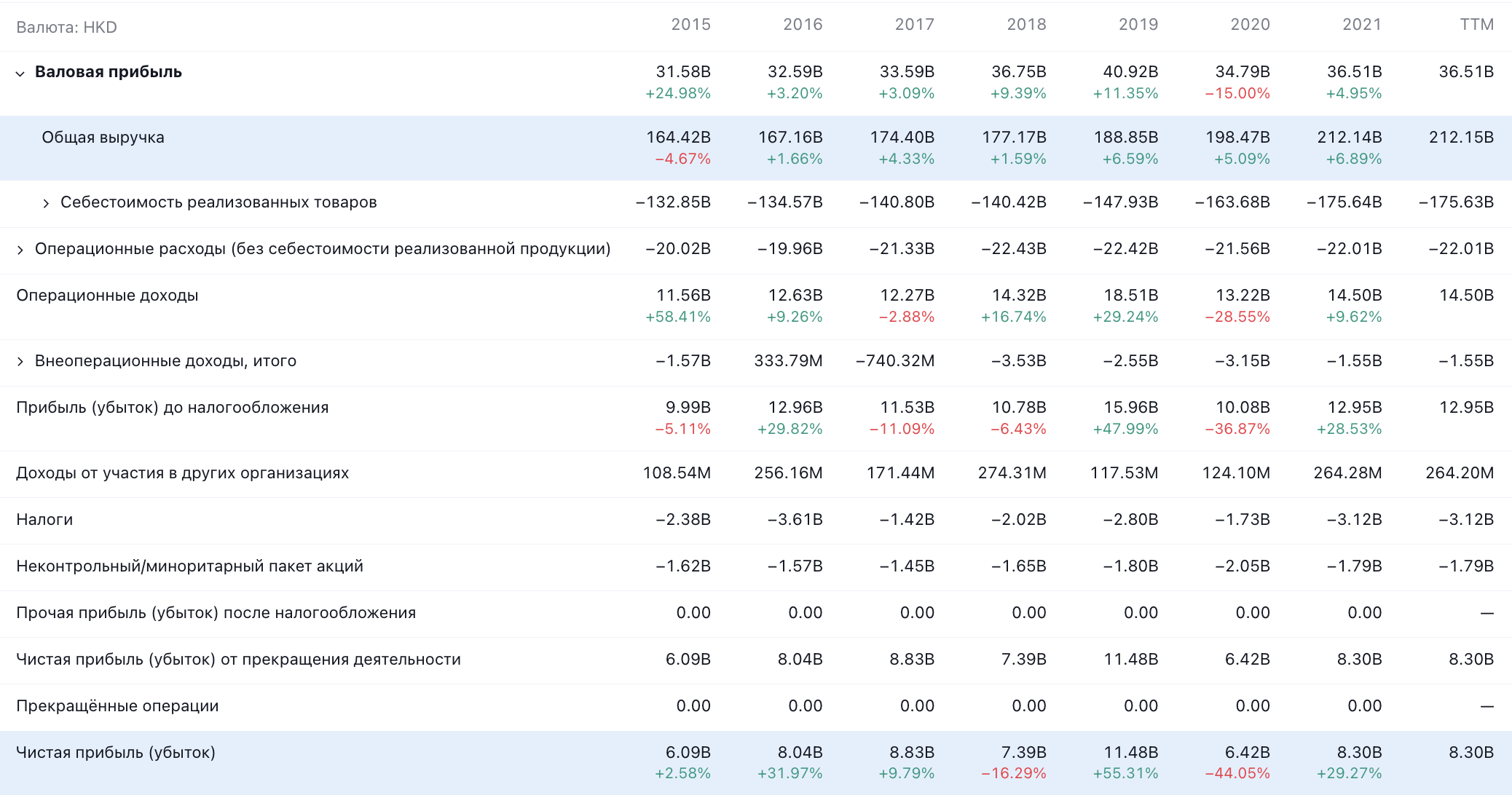Click operating expenses value −22.43B
Viewport: 1512px width, 795px height.
(1014, 249)
